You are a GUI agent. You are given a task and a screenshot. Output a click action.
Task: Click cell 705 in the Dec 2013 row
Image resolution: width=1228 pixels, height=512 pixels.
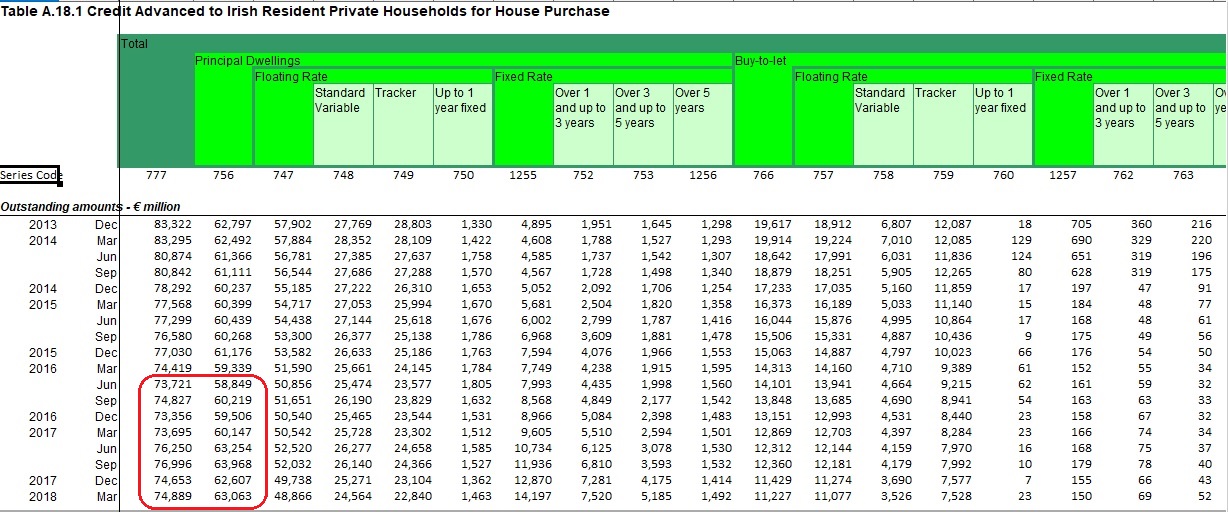(x=1082, y=225)
